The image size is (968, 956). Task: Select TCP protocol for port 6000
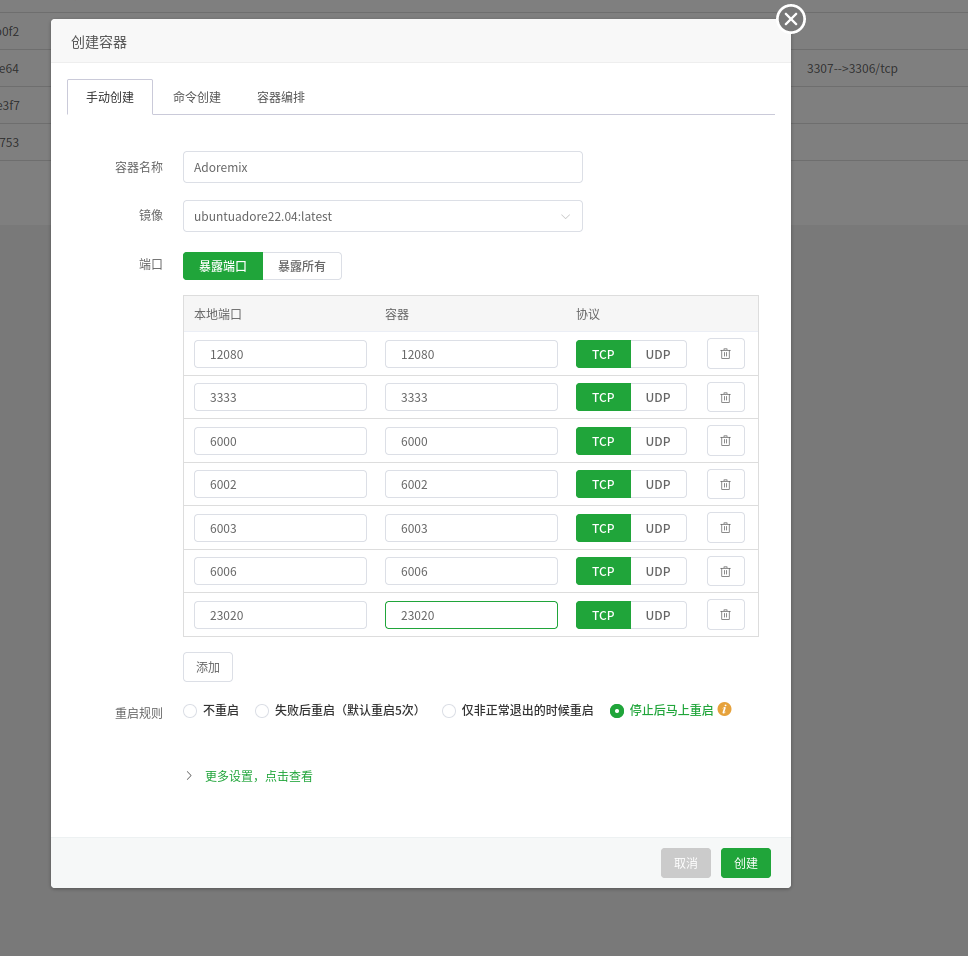click(603, 441)
